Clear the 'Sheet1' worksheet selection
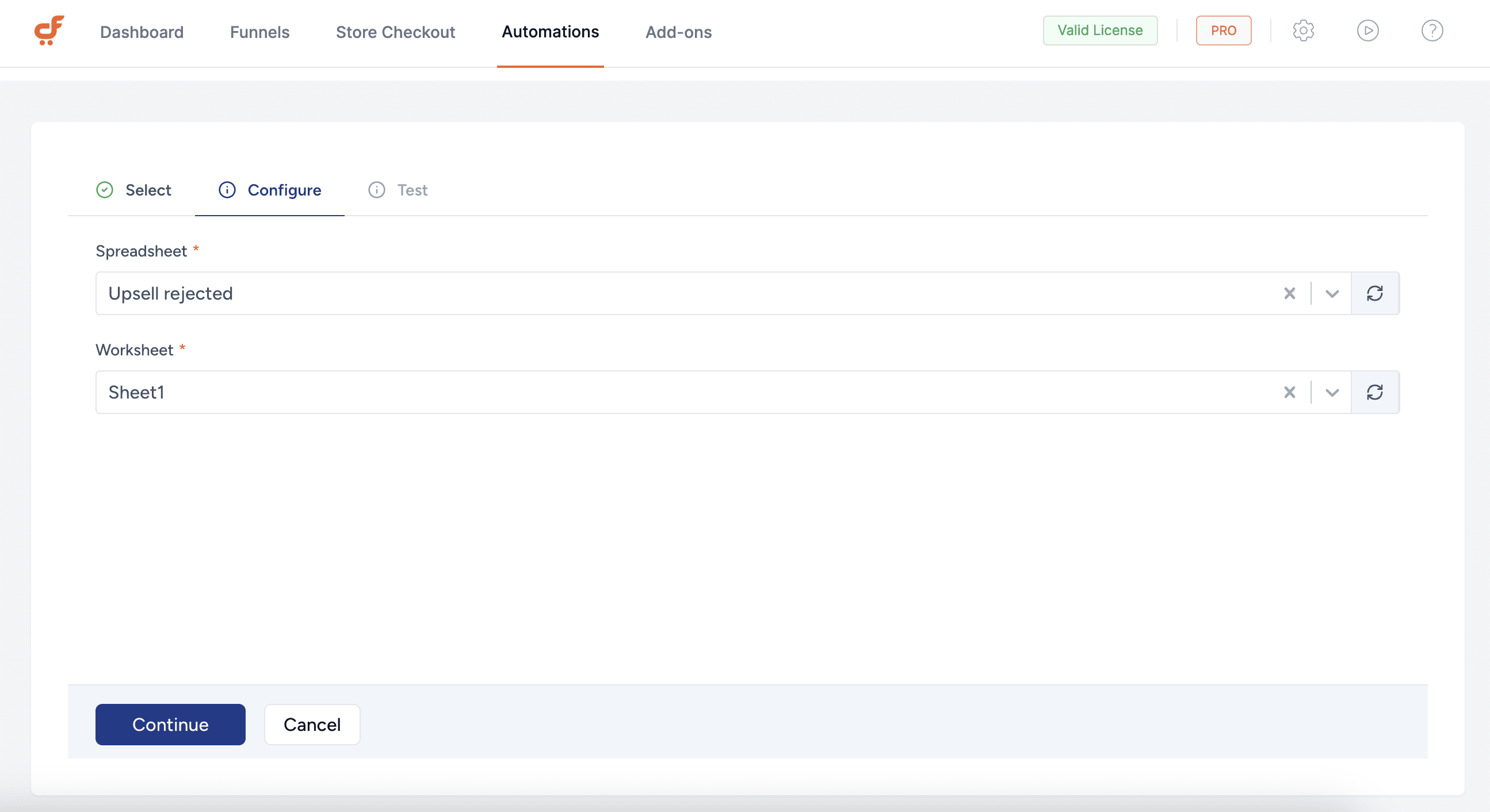 pyautogui.click(x=1289, y=392)
